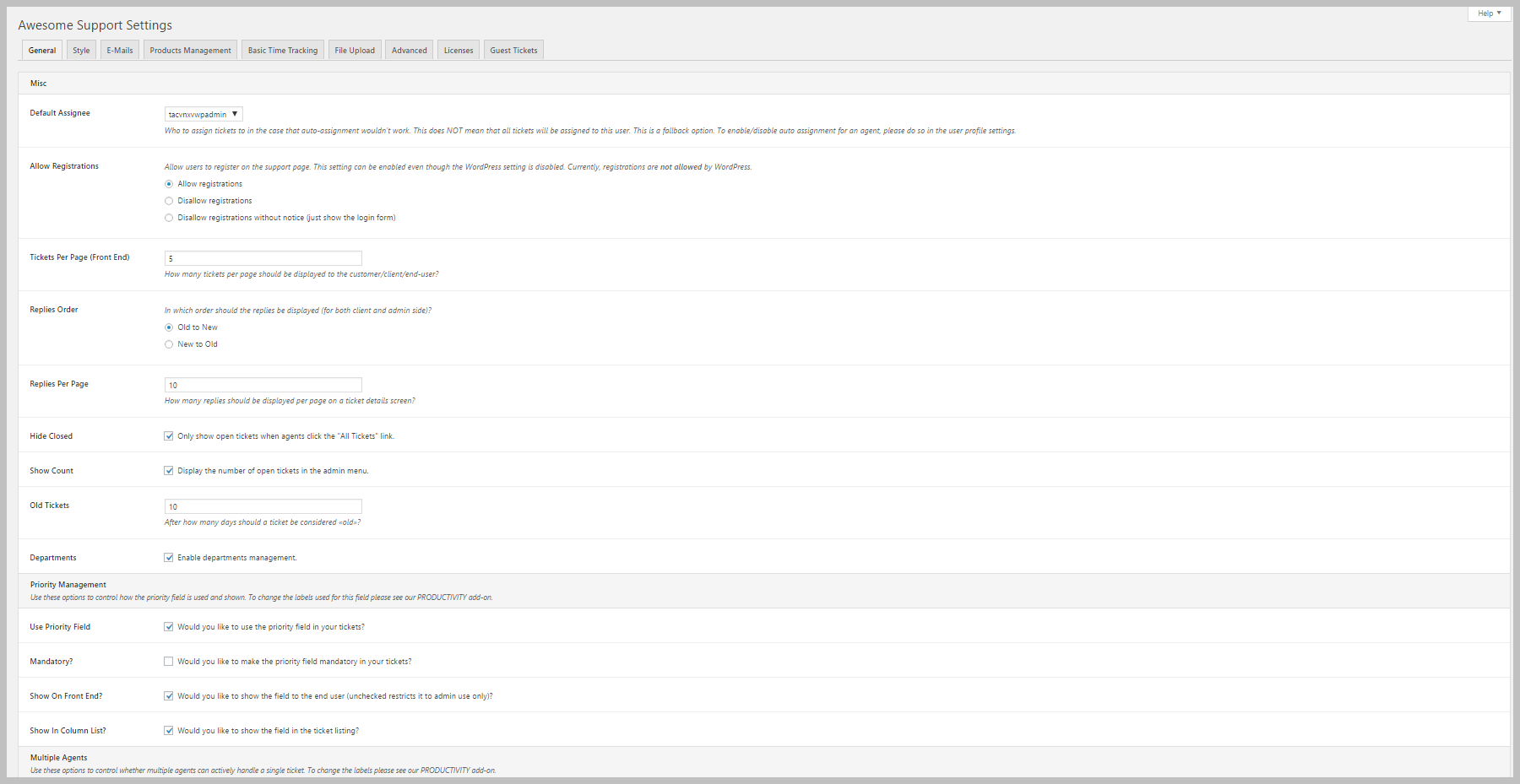Focus the Replies Per Page field
Image resolution: width=1520 pixels, height=784 pixels.
pos(263,385)
